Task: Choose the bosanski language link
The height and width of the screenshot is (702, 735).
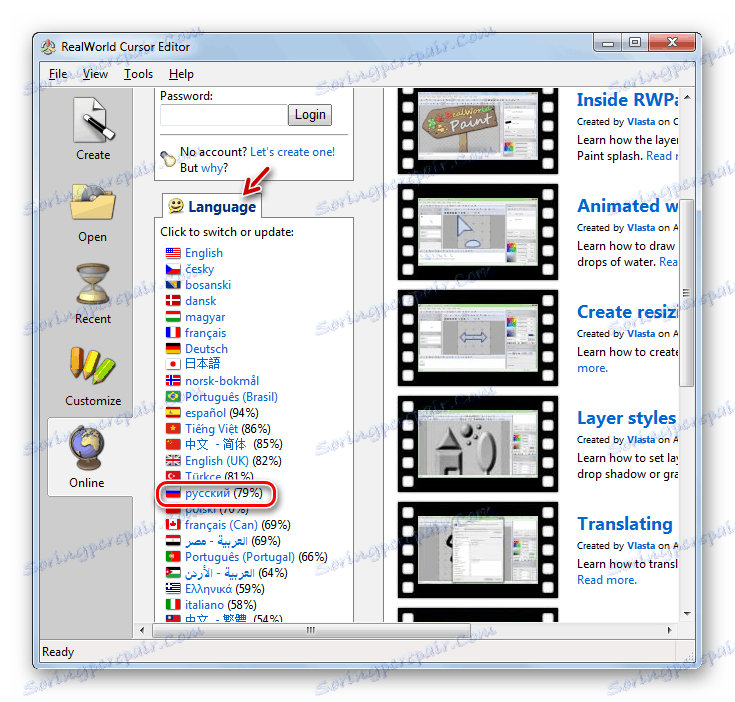Action: (x=208, y=285)
